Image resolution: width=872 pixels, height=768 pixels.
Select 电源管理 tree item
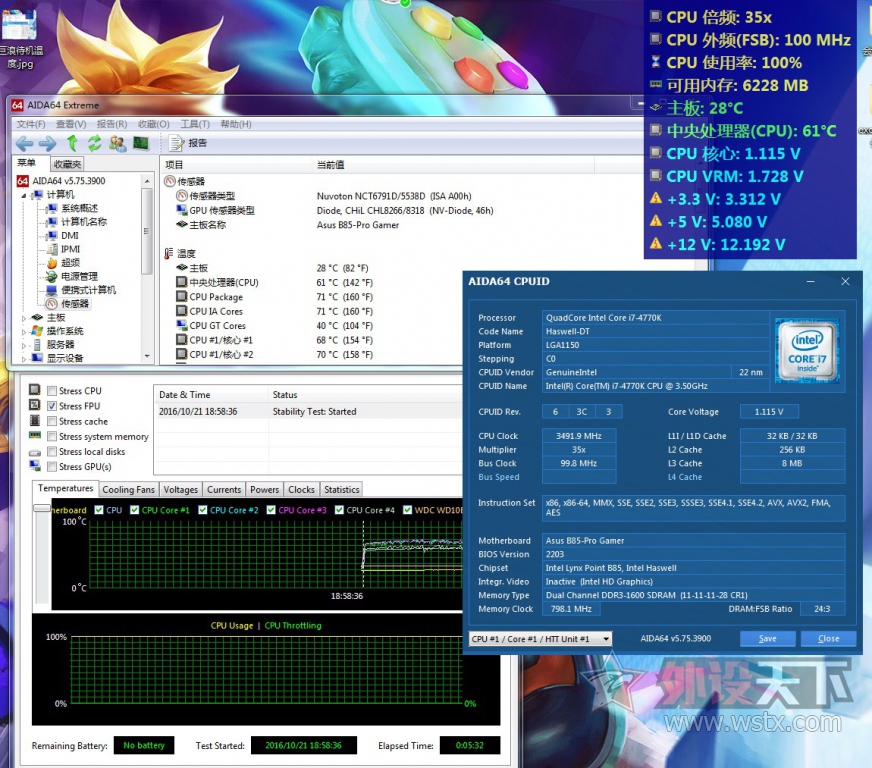tap(79, 276)
